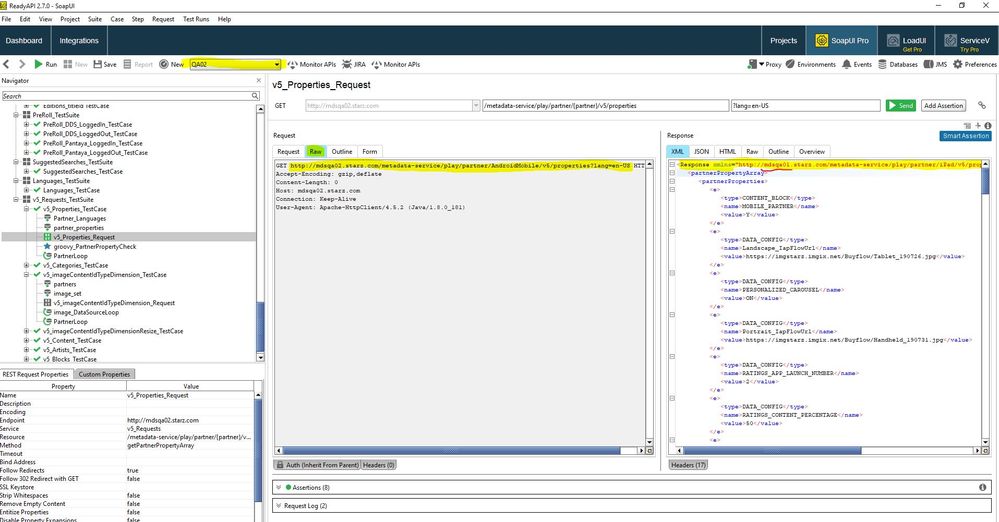This screenshot has width=999, height=522.
Task: Click the Save toolbar icon
Action: [97, 64]
